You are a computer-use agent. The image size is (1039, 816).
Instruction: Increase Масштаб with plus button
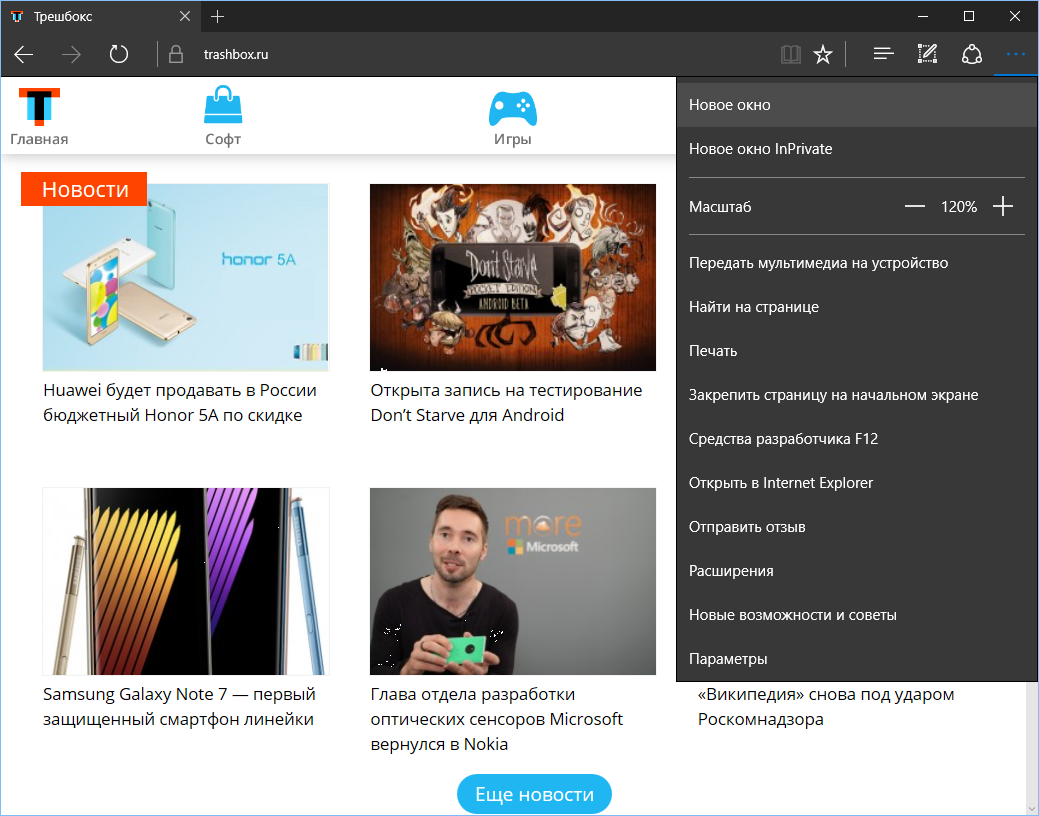click(x=1003, y=206)
